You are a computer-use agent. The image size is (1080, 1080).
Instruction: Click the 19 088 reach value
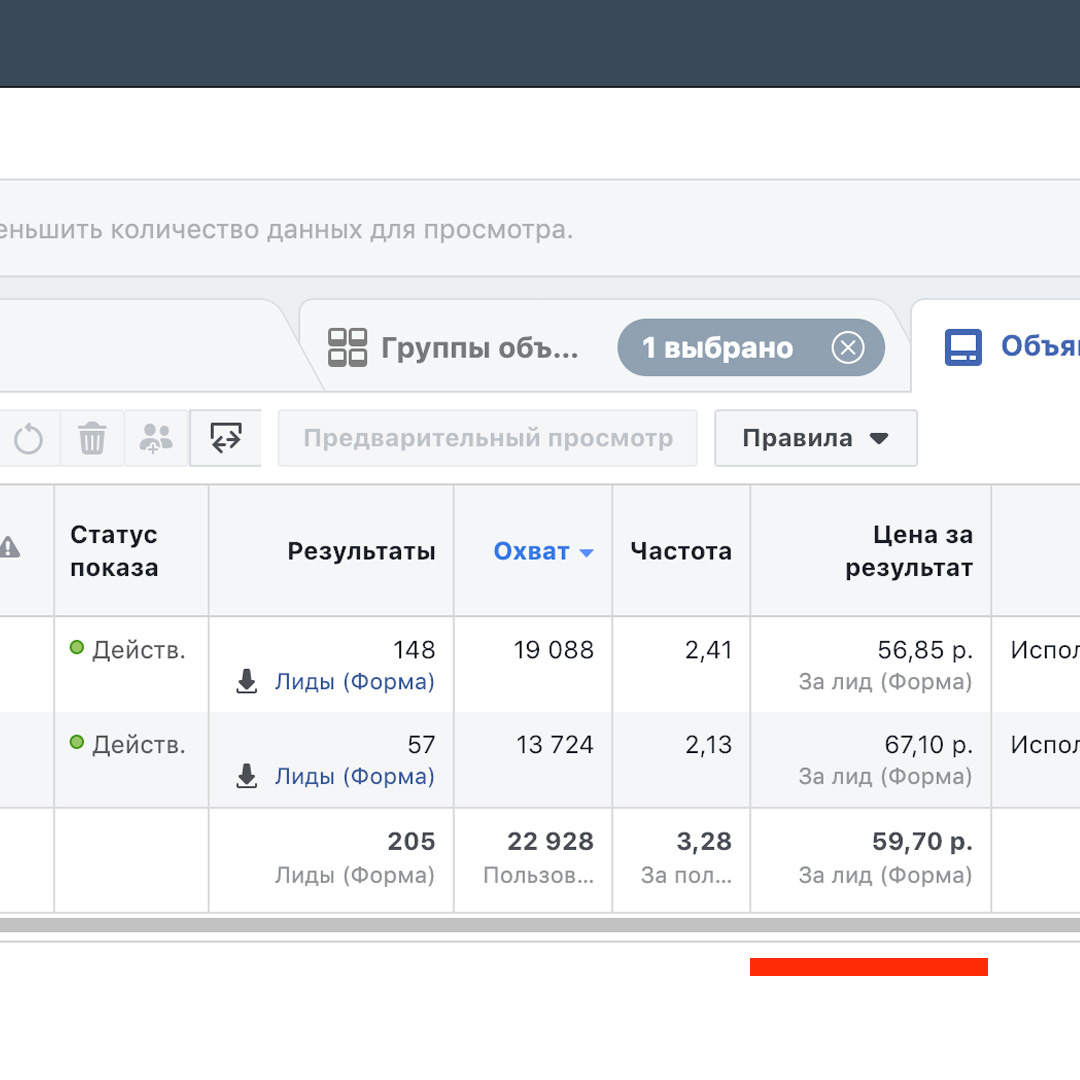tap(554, 650)
